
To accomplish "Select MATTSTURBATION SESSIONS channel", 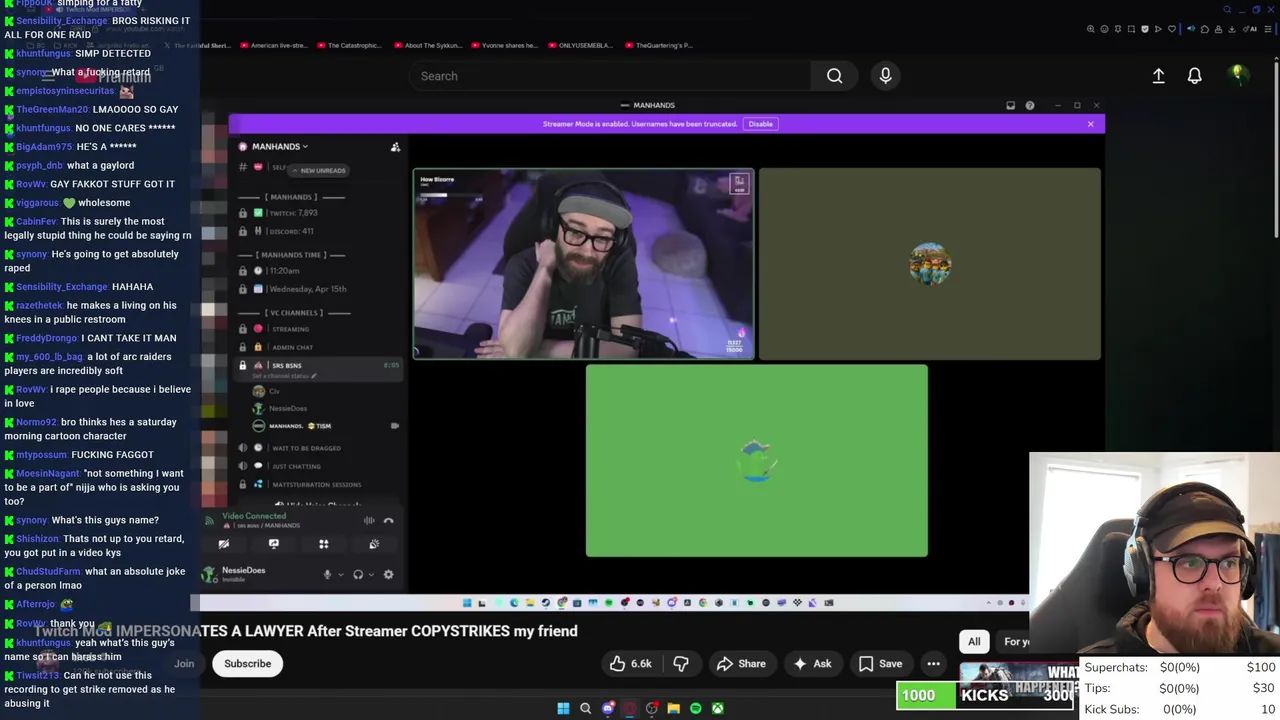I will tap(316, 485).
